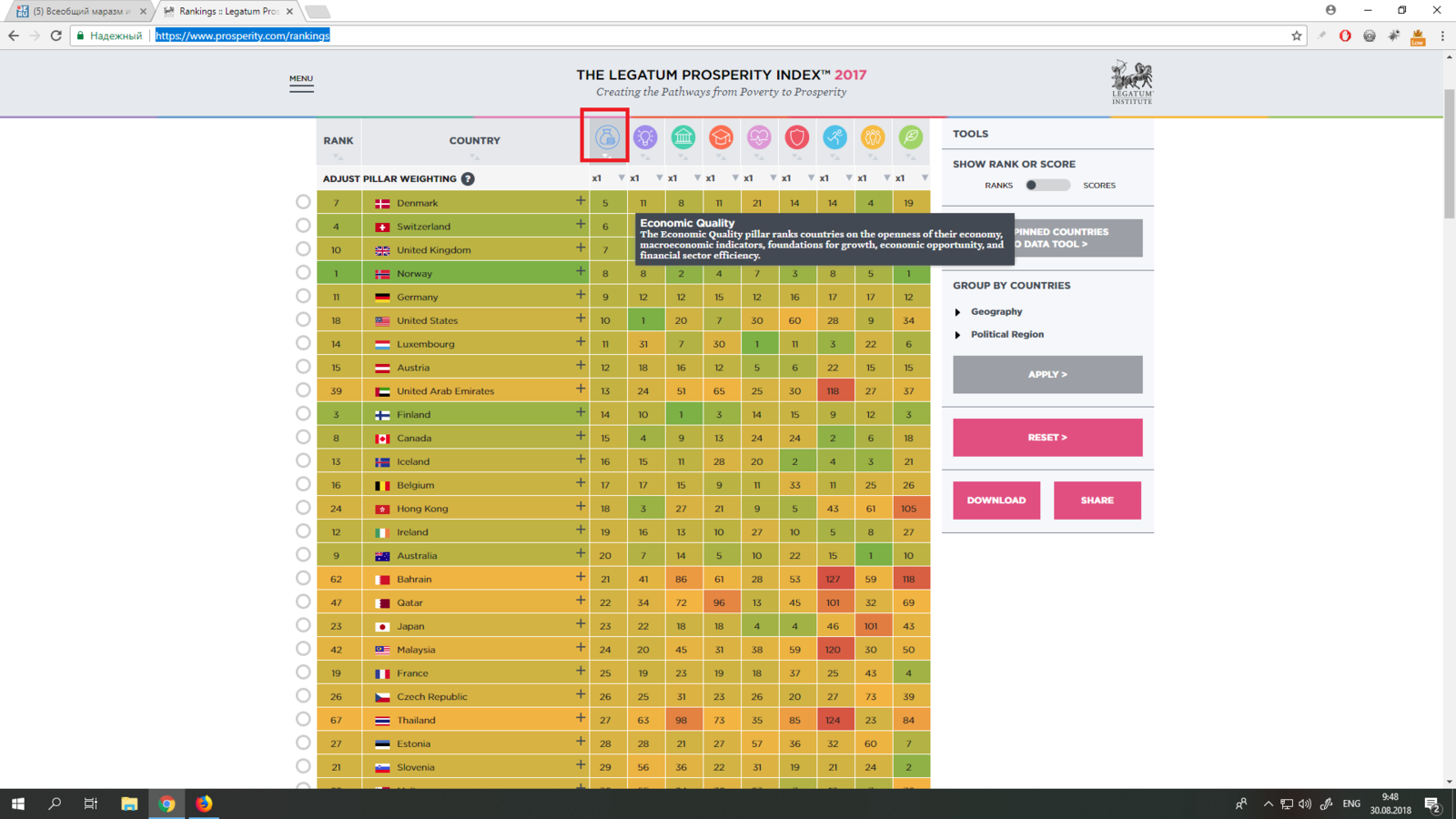Click the green leaf Natural Environment icon
Screen dimensions: 1456x819
[910, 137]
